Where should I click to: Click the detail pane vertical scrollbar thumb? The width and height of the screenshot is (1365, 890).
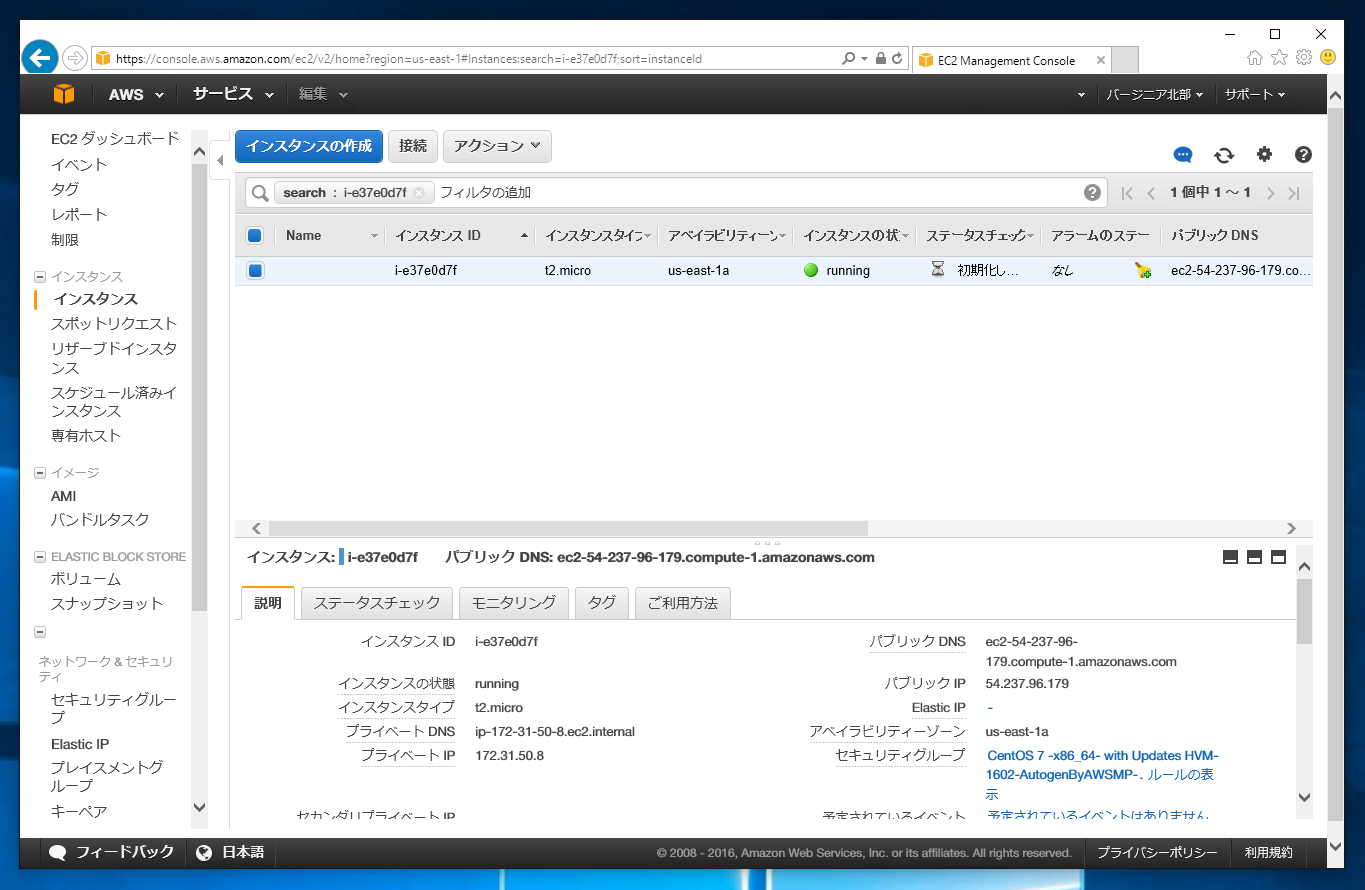point(1304,610)
